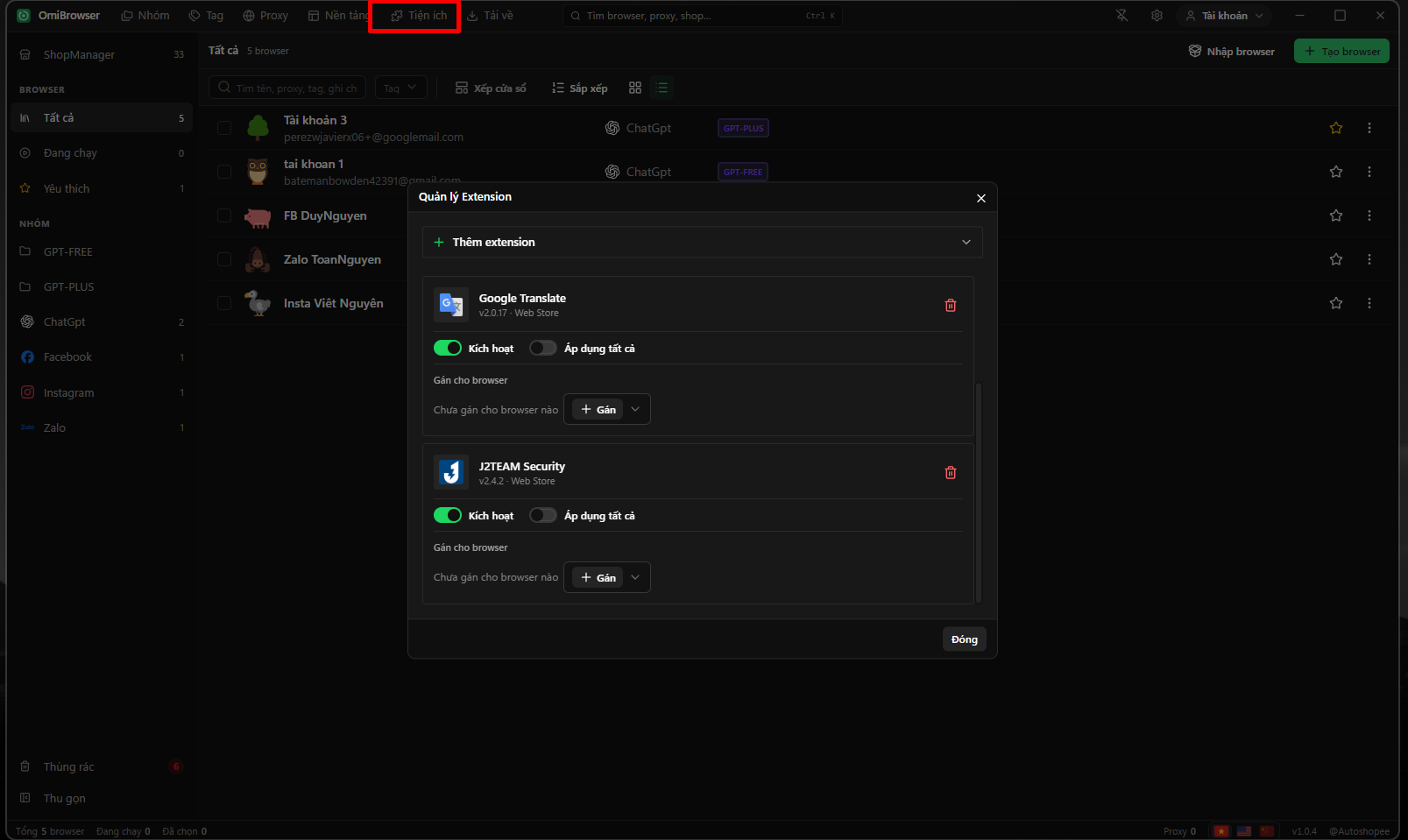Viewport: 1408px width, 840px height.
Task: Toggle Kích hoạt for Google Translate
Action: click(x=448, y=348)
